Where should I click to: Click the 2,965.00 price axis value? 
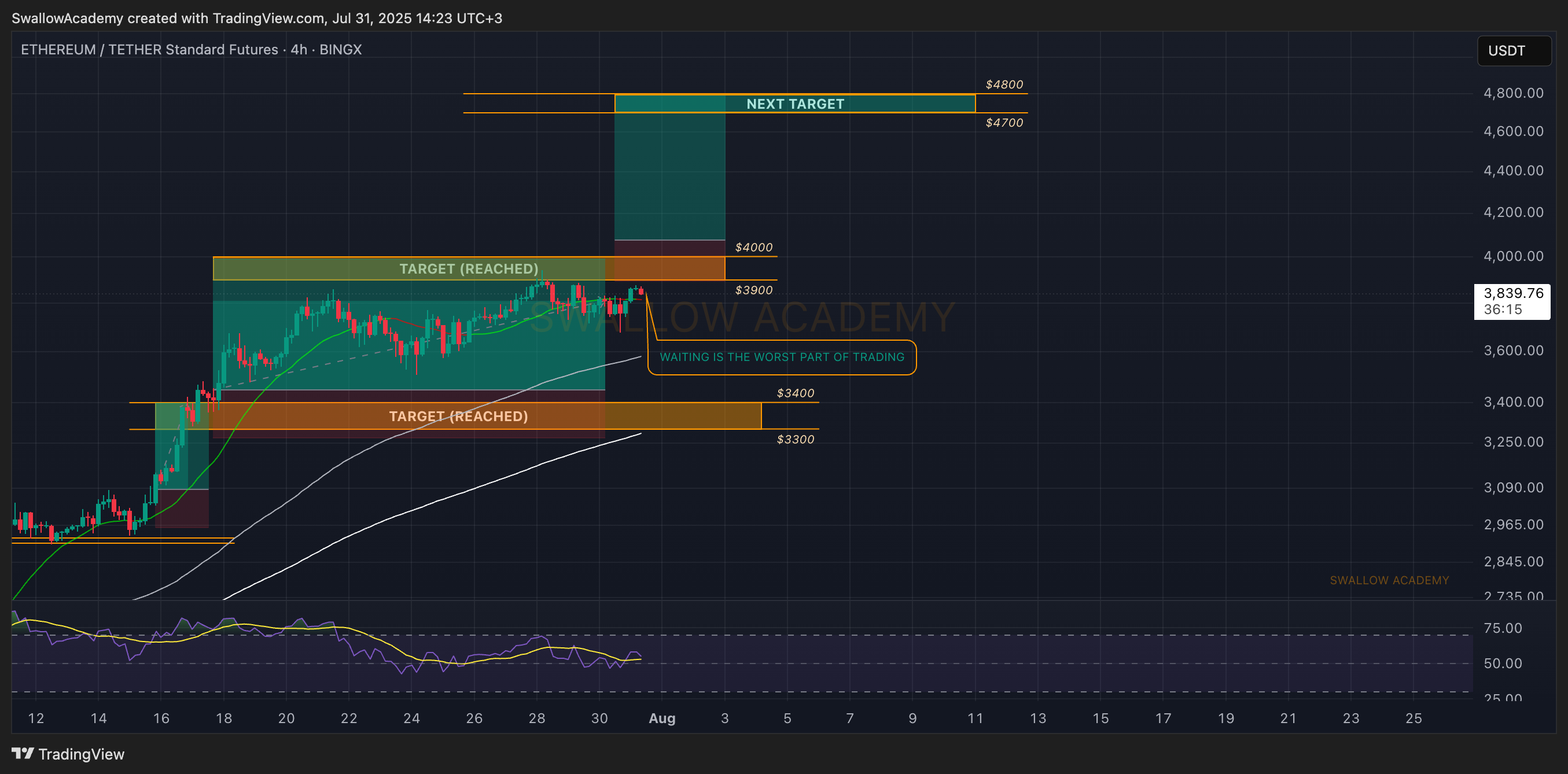(x=1513, y=525)
